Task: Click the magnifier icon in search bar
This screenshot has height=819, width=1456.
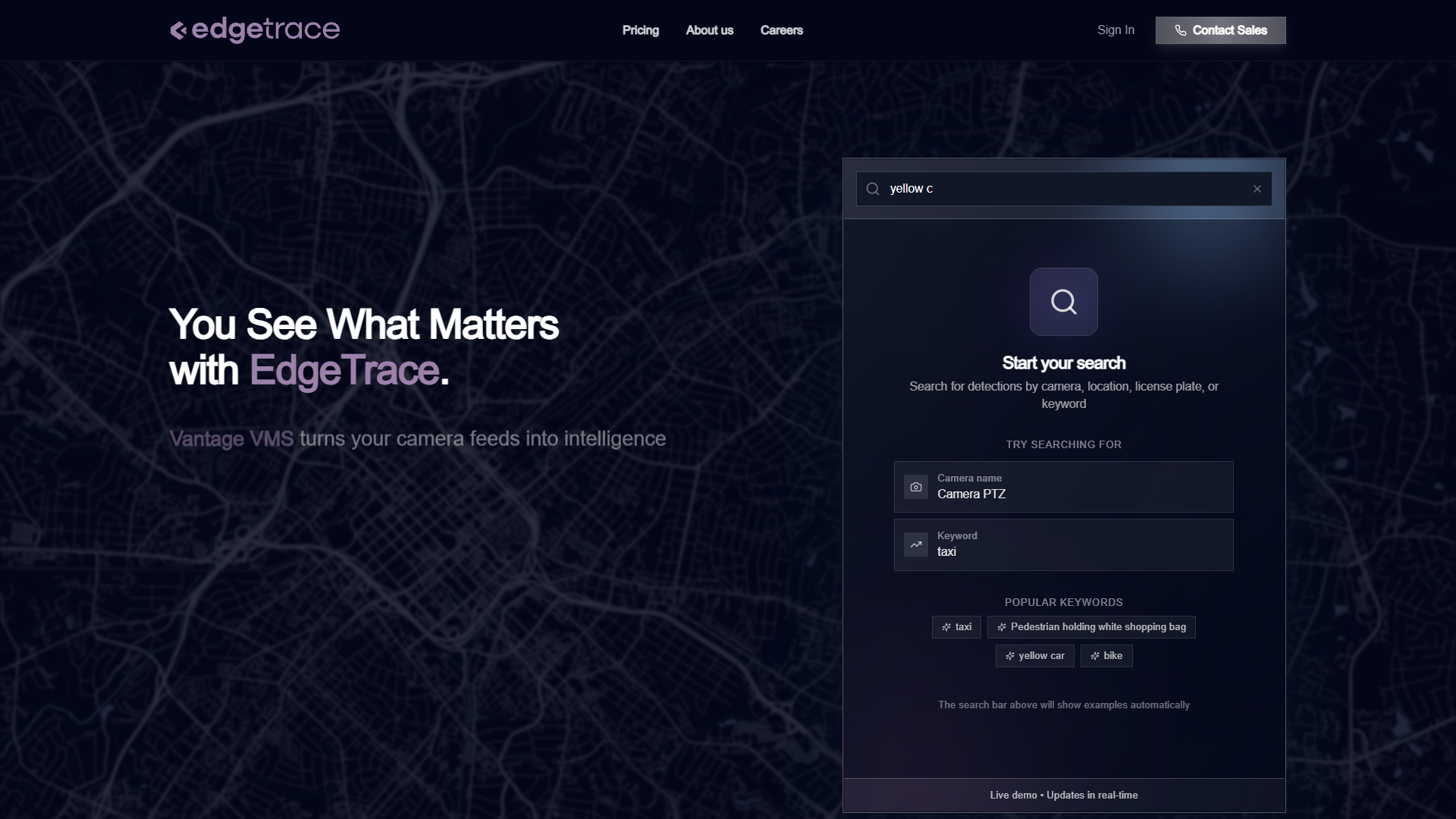Action: [x=873, y=189]
